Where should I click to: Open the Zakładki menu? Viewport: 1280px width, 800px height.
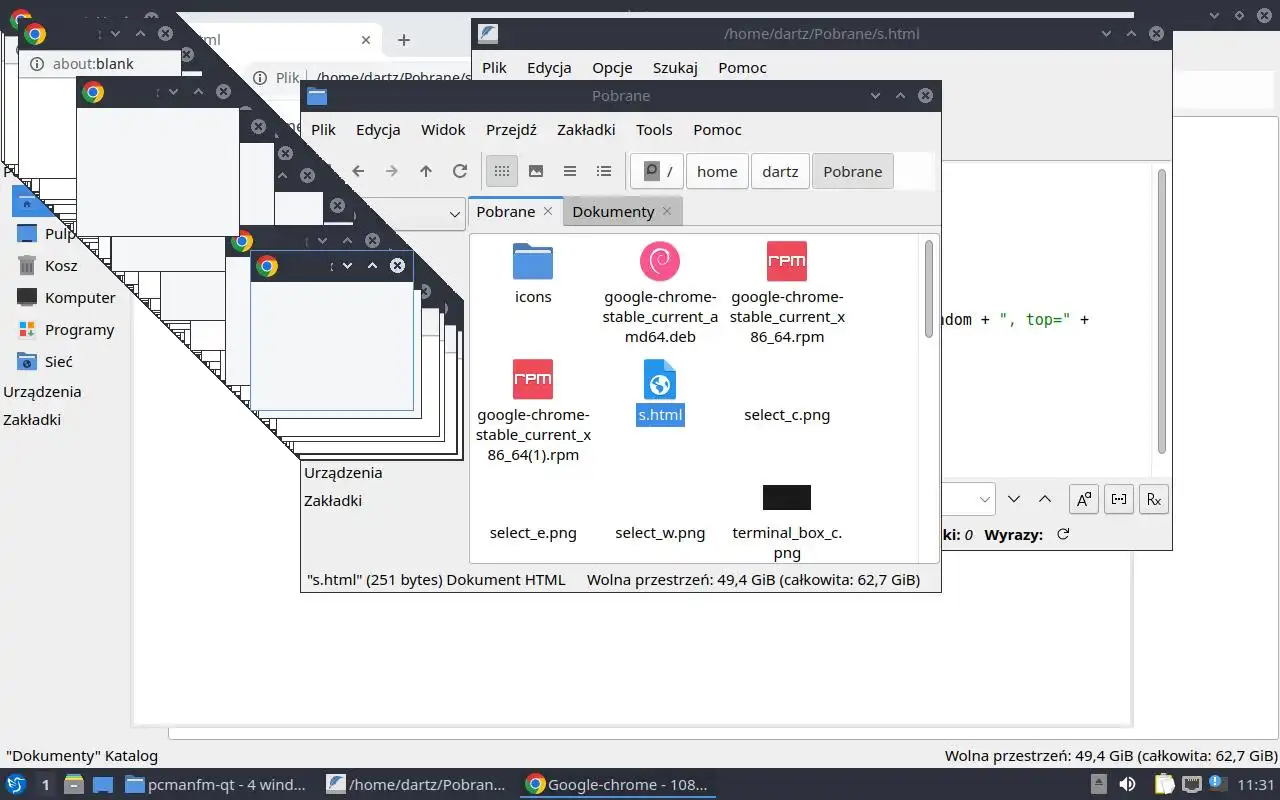(x=586, y=129)
